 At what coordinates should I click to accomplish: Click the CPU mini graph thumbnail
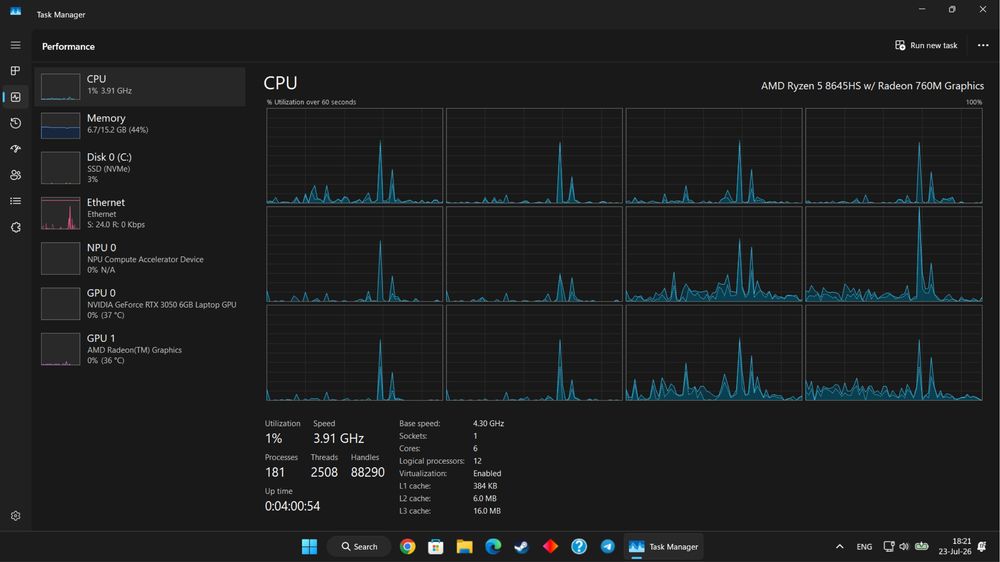tap(61, 87)
